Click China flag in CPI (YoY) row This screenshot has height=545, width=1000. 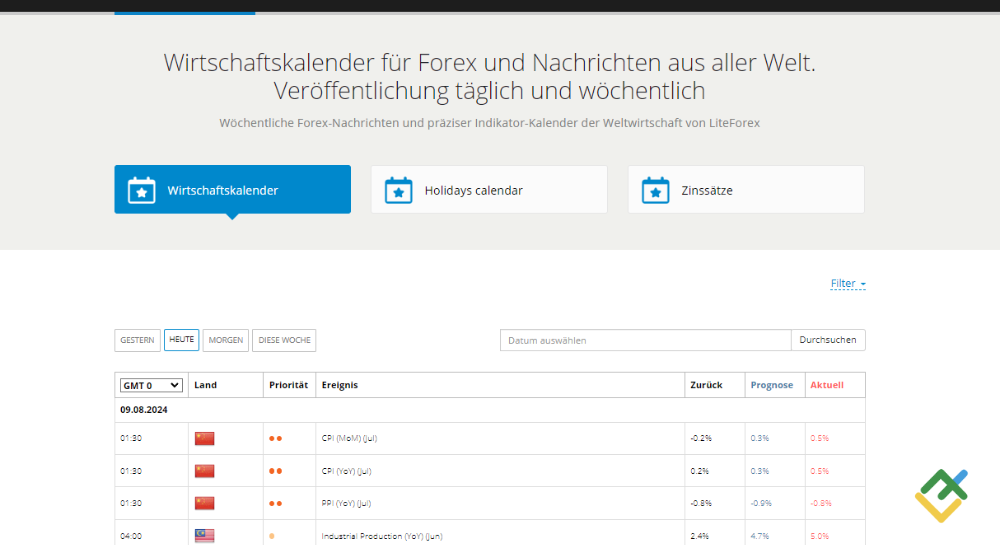point(204,471)
